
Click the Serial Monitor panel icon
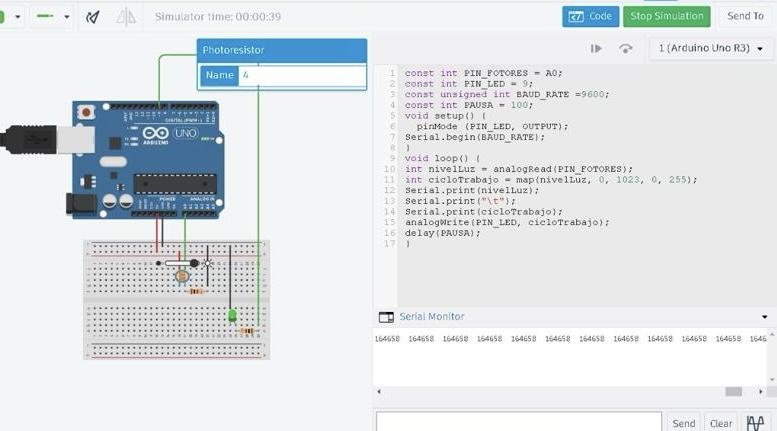[x=386, y=317]
